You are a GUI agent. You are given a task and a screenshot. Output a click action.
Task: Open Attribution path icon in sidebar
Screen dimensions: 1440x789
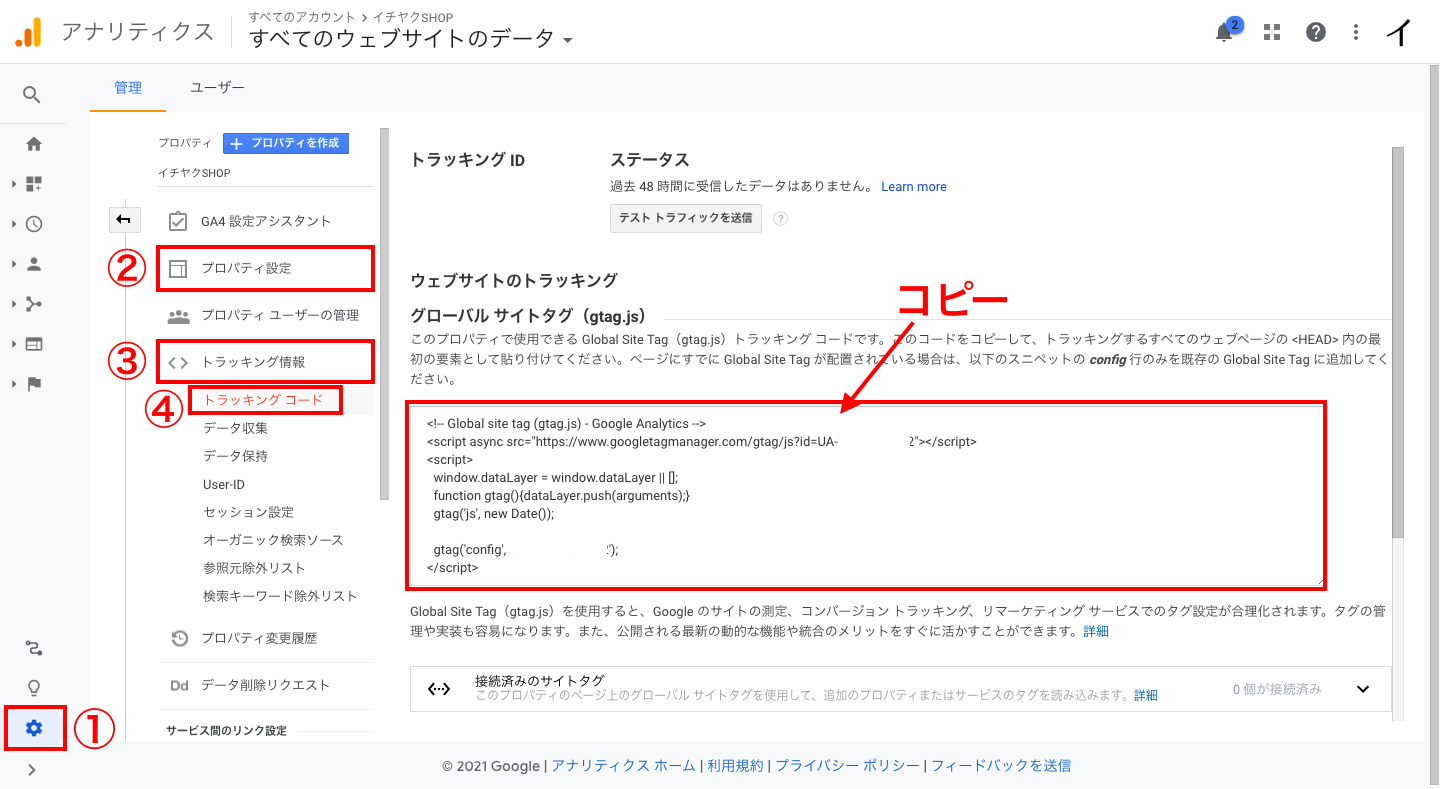(x=34, y=650)
